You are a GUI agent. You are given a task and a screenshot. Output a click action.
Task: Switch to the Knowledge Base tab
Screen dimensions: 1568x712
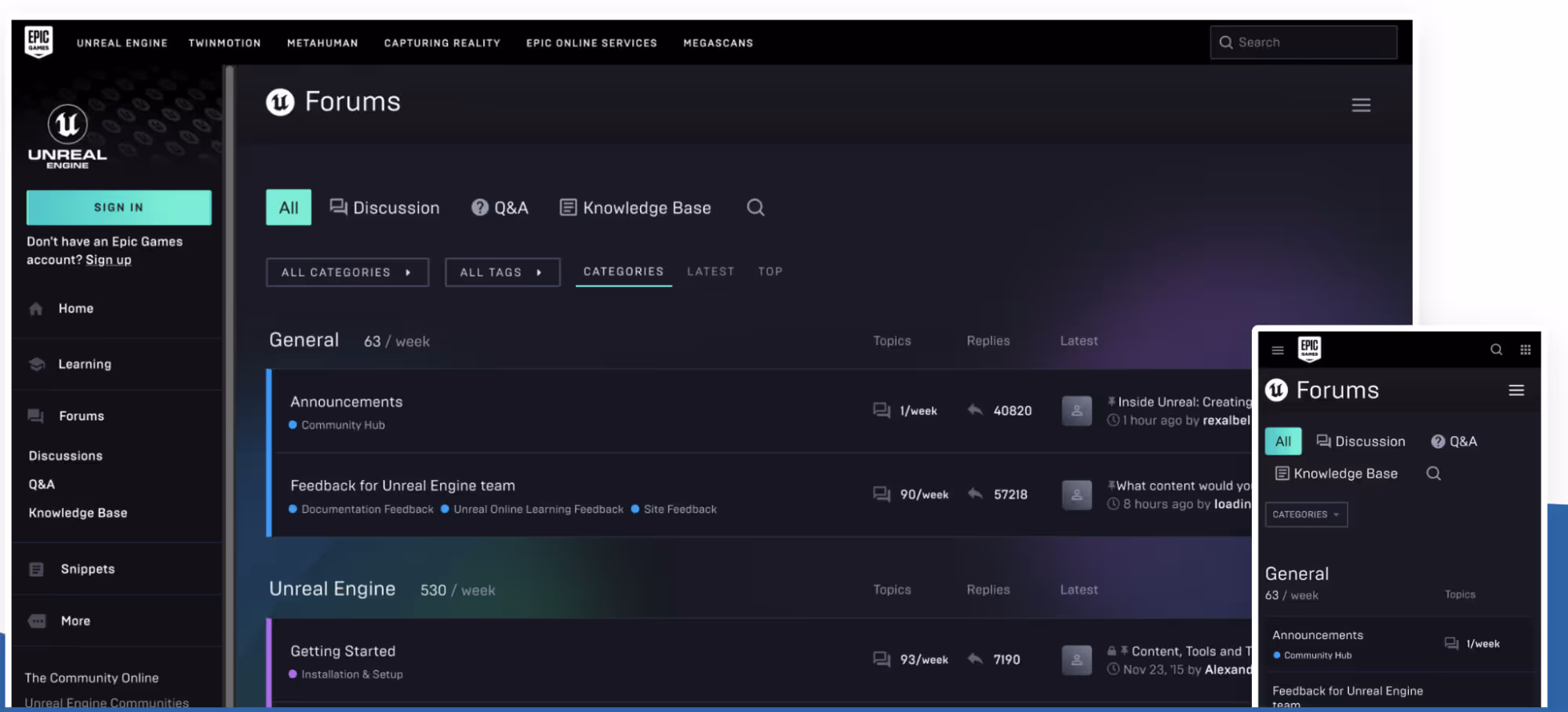pyautogui.click(x=635, y=208)
